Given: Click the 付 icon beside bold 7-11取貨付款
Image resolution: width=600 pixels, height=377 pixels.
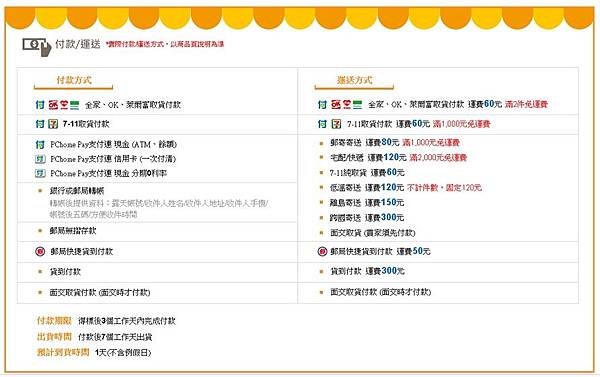Looking at the screenshot, I should 40,124.
